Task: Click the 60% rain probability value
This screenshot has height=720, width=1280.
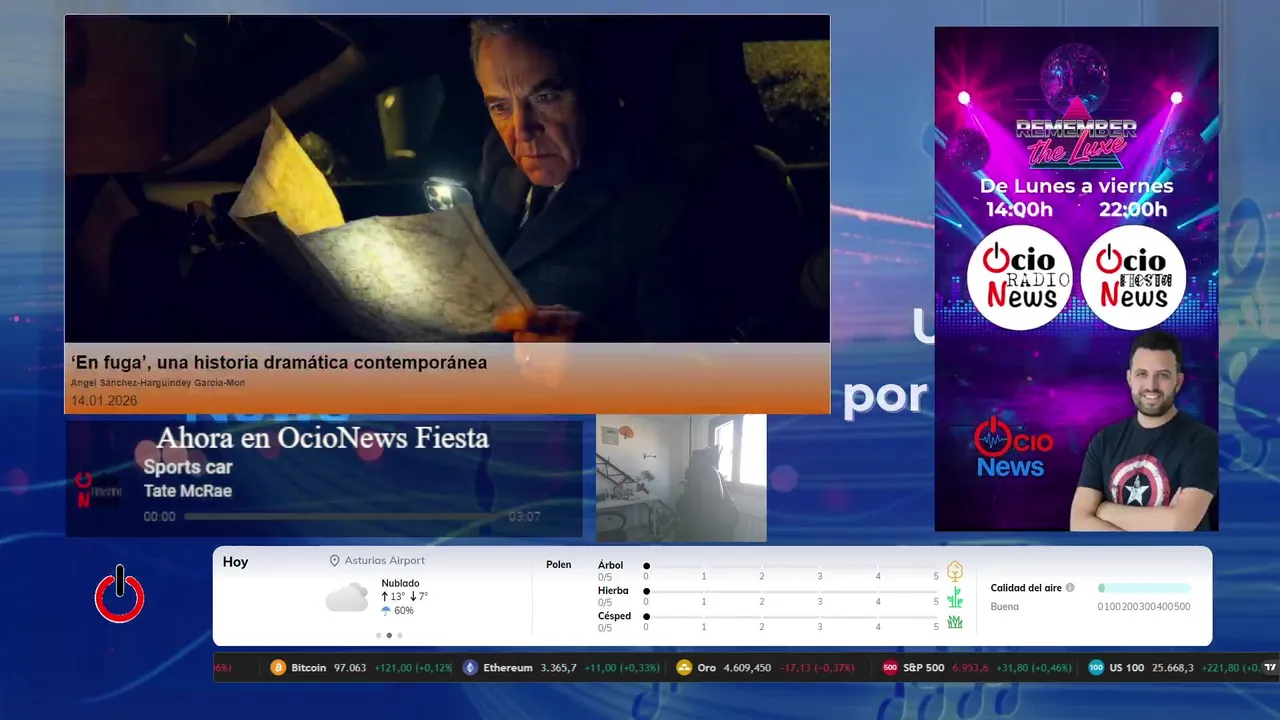Action: click(x=404, y=611)
